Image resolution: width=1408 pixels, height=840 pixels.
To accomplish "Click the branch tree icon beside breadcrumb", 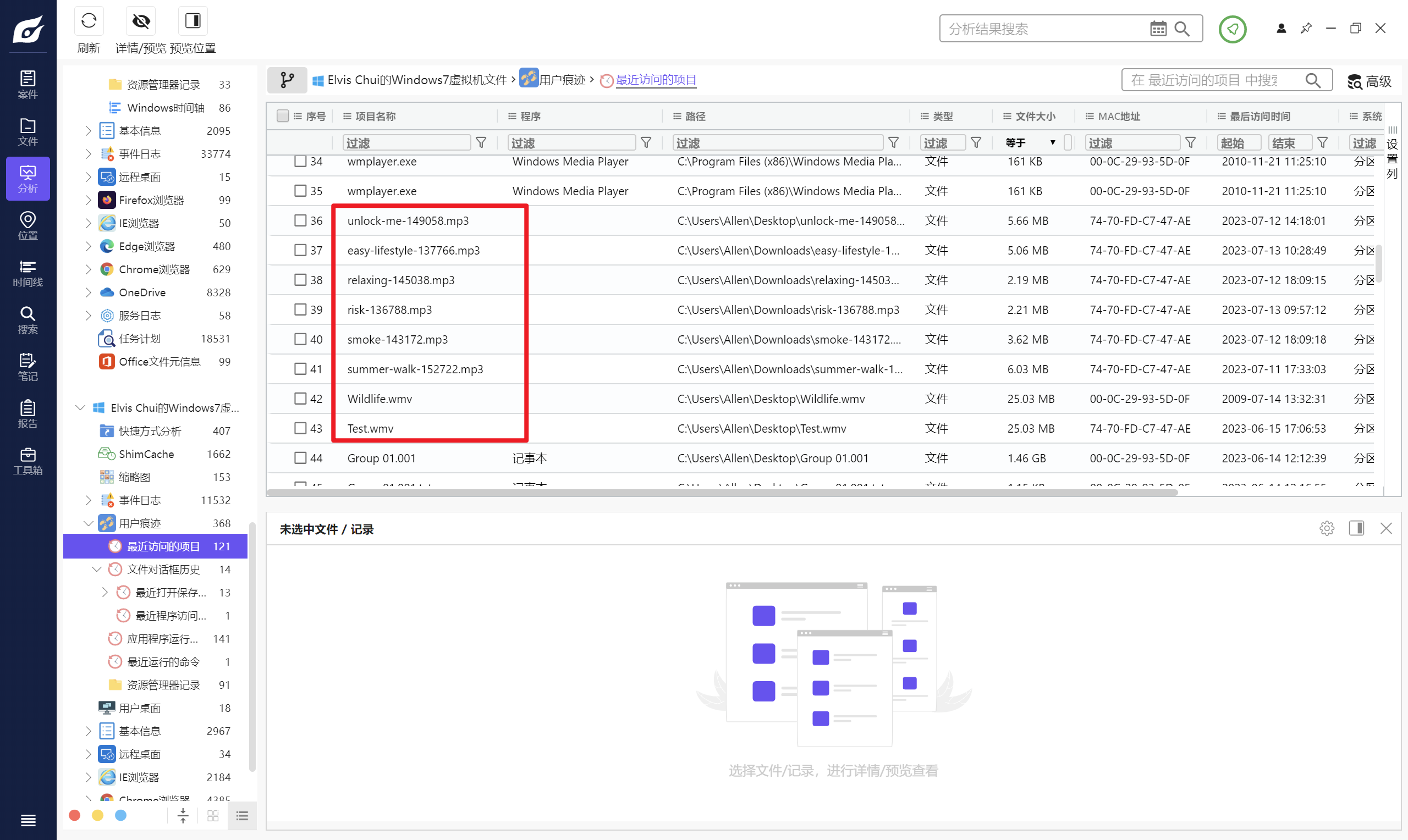I will [287, 80].
